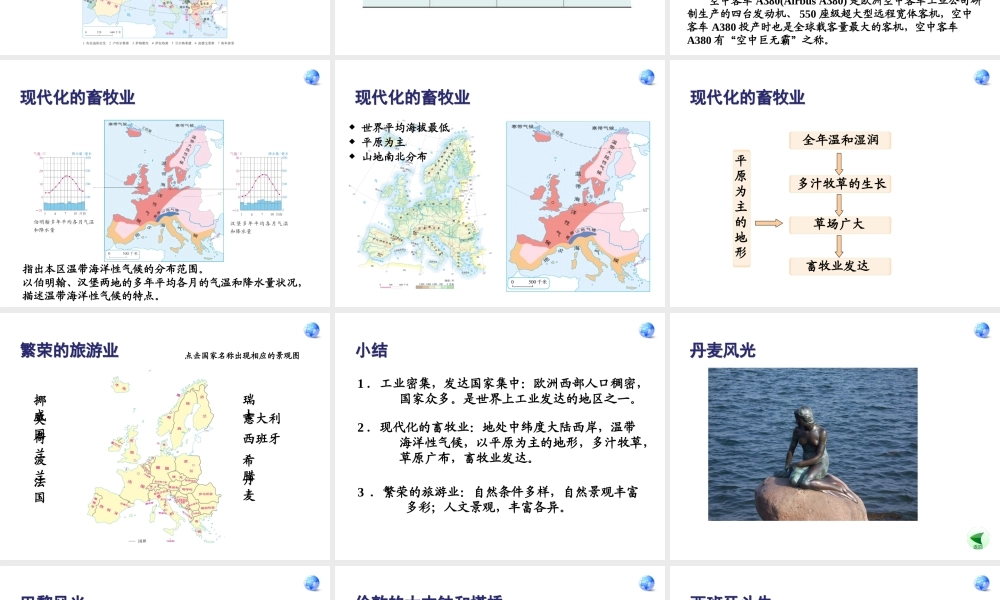The height and width of the screenshot is (600, 1000).
Task: Click globe icon on 繁荣的旅游业 slide
Action: [x=312, y=330]
